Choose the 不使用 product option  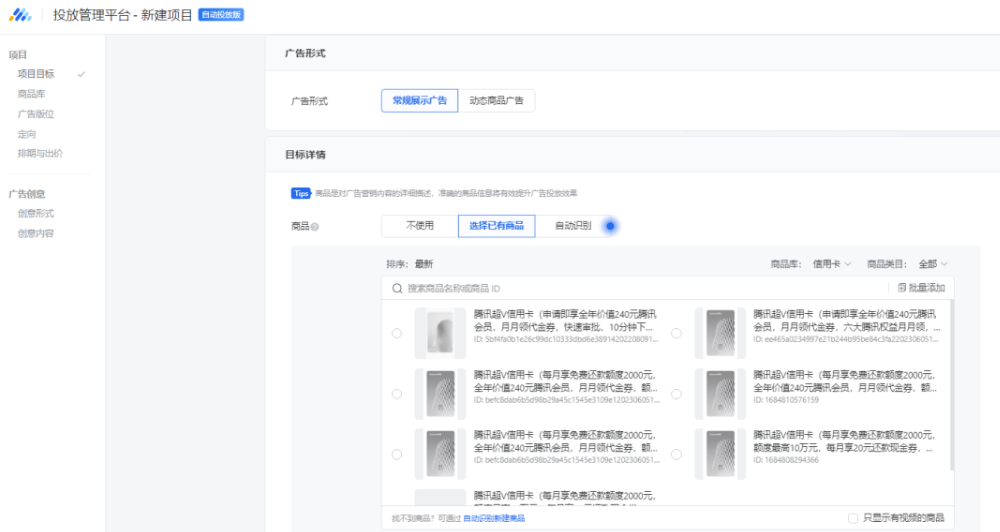[420, 226]
